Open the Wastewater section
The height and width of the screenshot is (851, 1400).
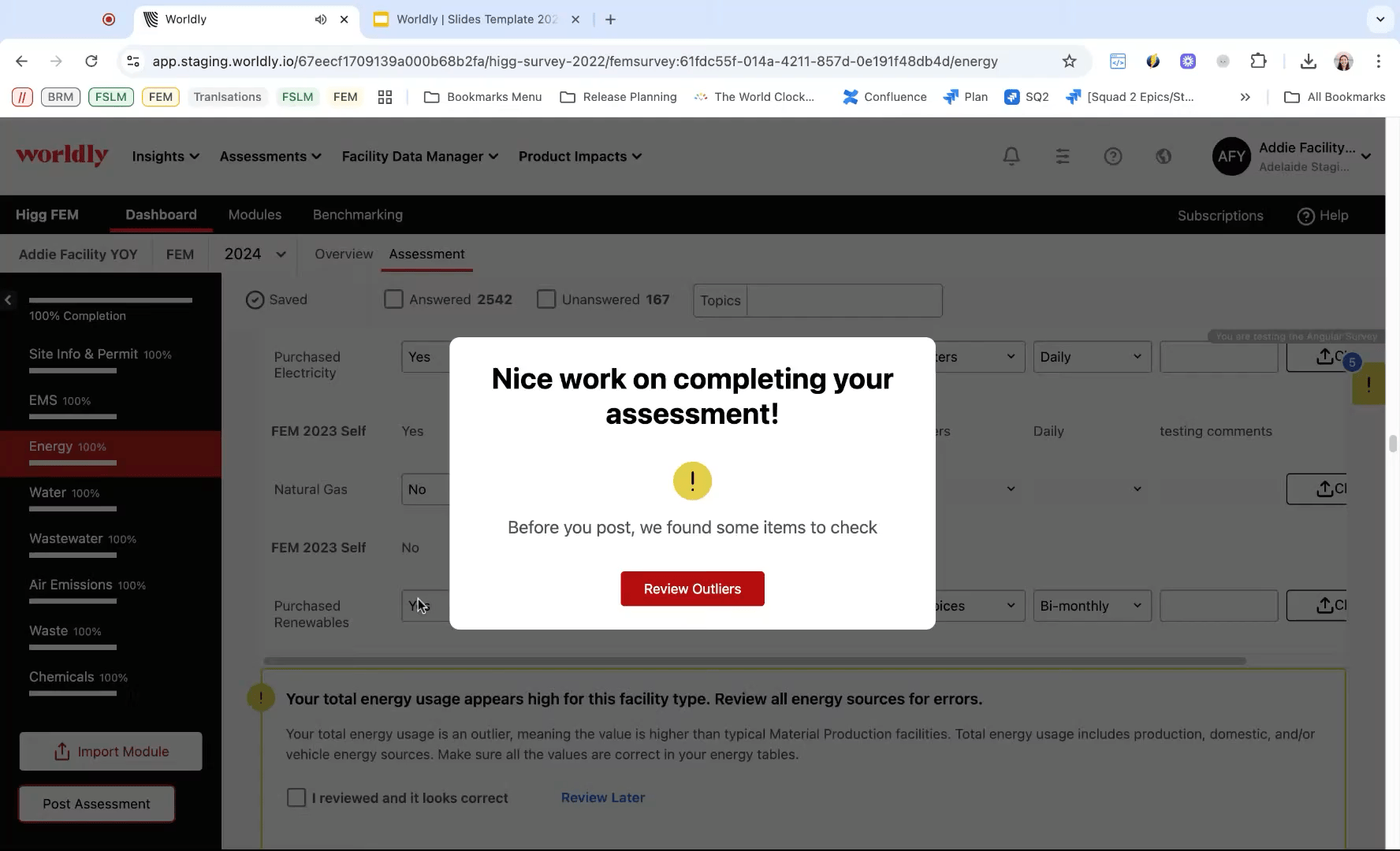110,545
